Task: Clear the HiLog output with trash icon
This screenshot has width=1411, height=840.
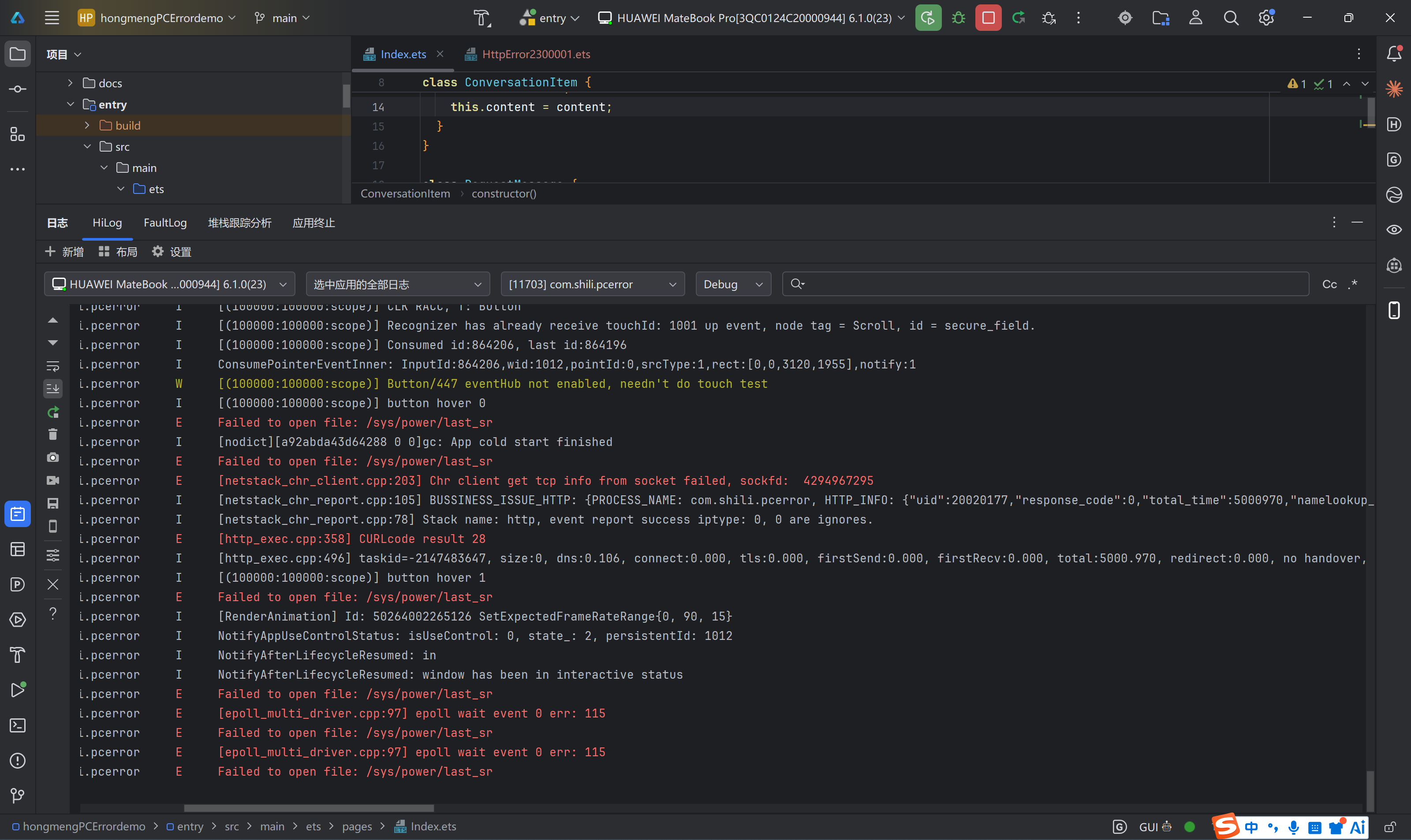Action: (52, 434)
